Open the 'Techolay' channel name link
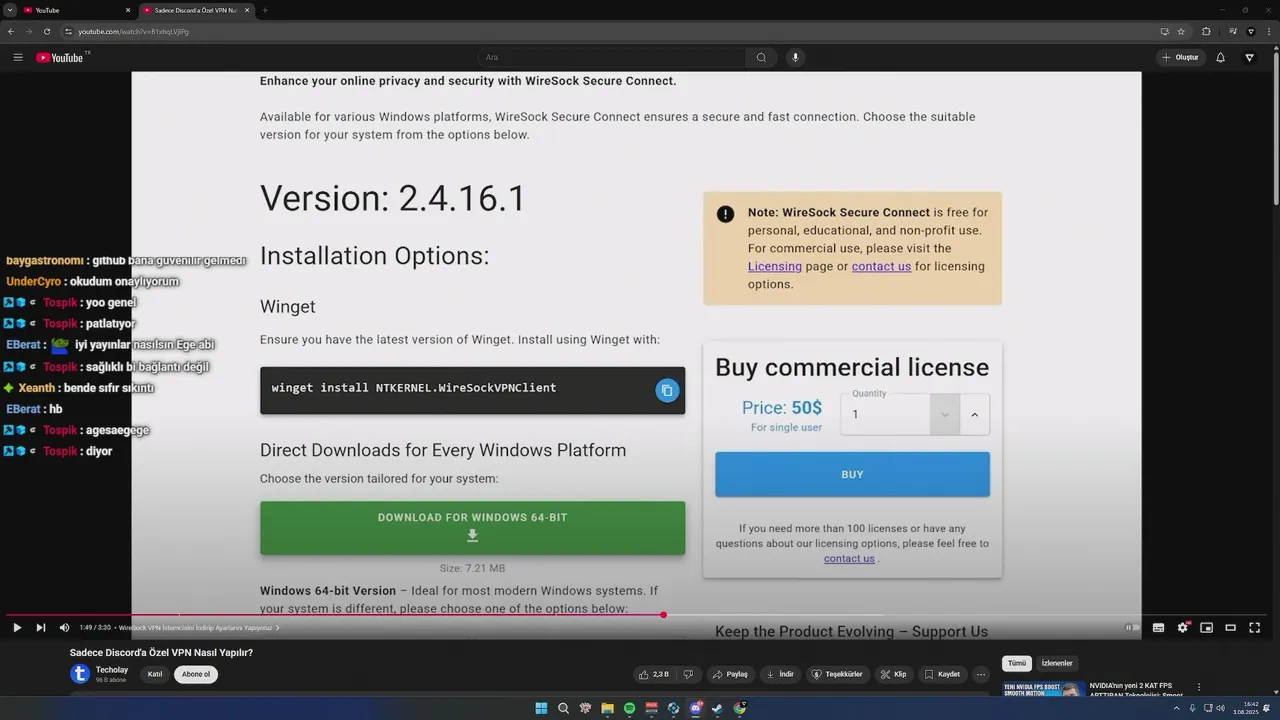The width and height of the screenshot is (1280, 720). click(112, 669)
